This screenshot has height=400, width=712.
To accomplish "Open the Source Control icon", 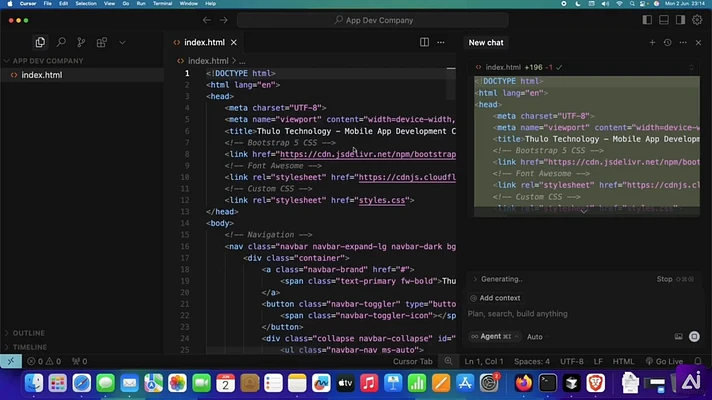I will 81,42.
